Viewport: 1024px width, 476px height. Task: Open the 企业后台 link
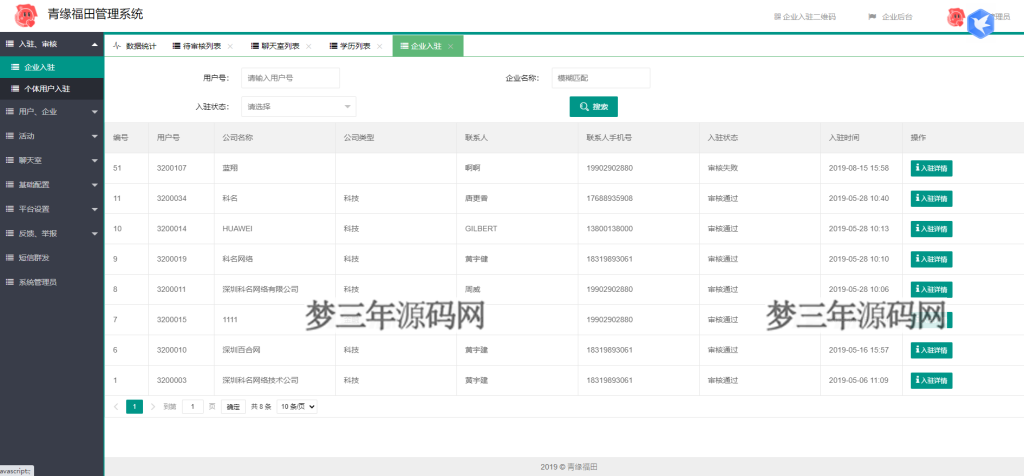[890, 17]
